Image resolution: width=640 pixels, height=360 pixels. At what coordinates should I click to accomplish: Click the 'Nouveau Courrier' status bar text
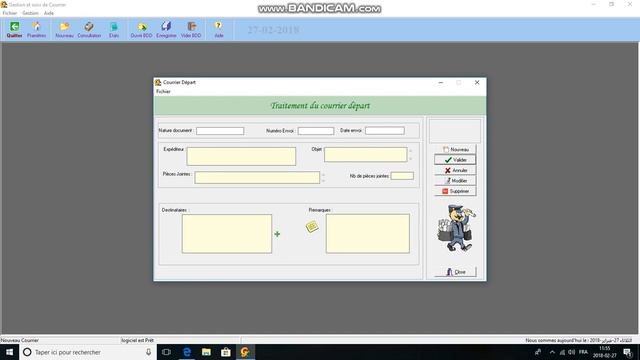(x=20, y=340)
